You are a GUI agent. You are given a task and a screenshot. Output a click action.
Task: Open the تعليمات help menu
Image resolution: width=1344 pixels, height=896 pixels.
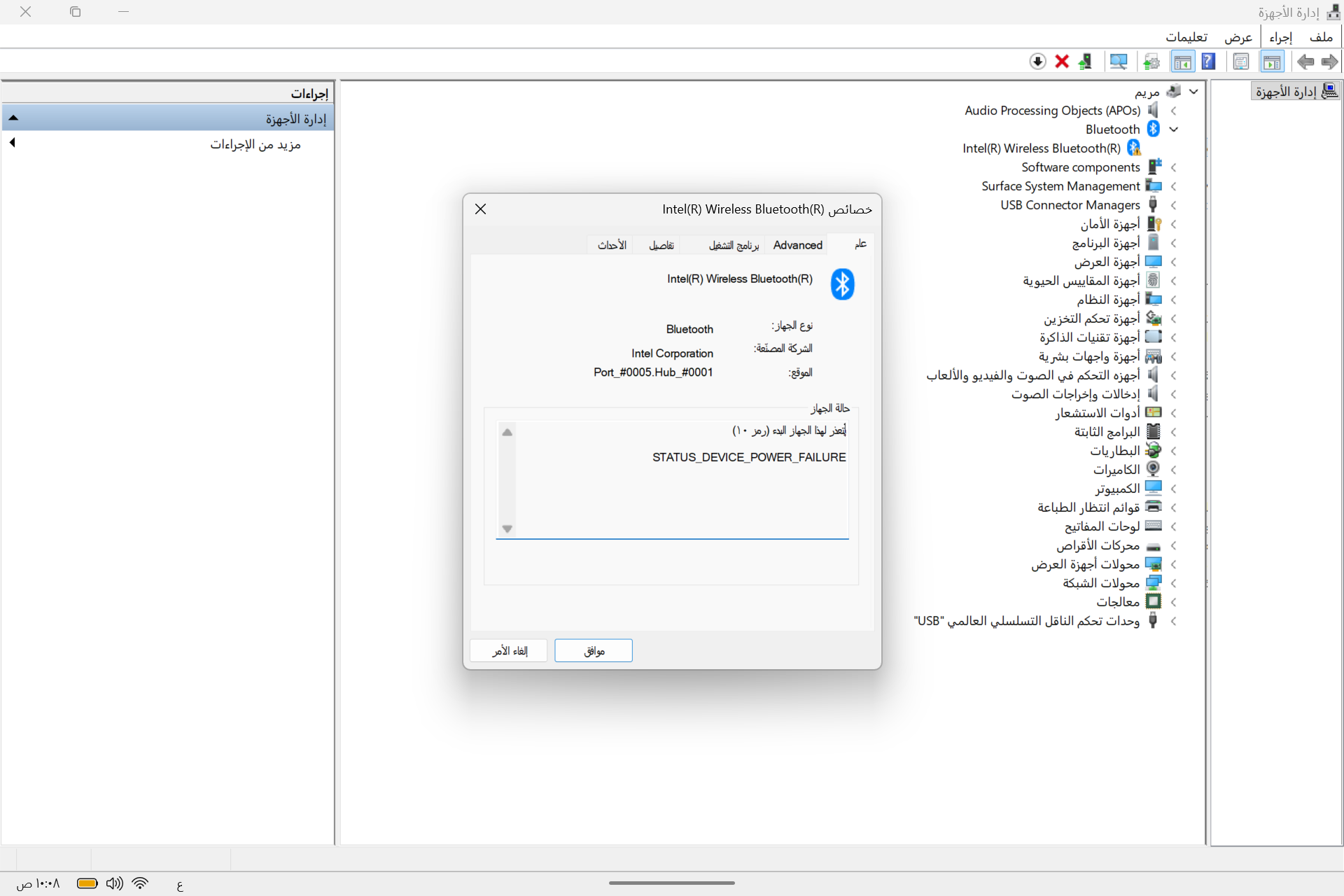tap(1186, 37)
